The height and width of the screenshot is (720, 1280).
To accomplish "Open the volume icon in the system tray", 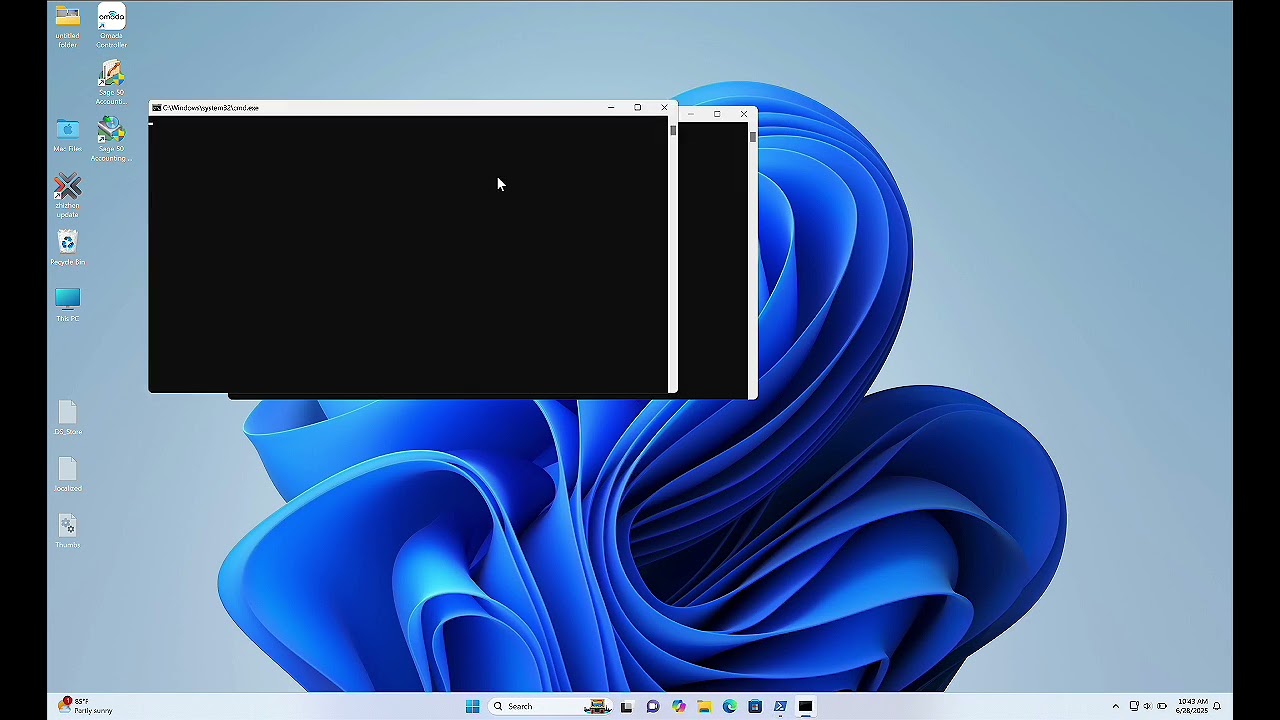I will click(1147, 706).
